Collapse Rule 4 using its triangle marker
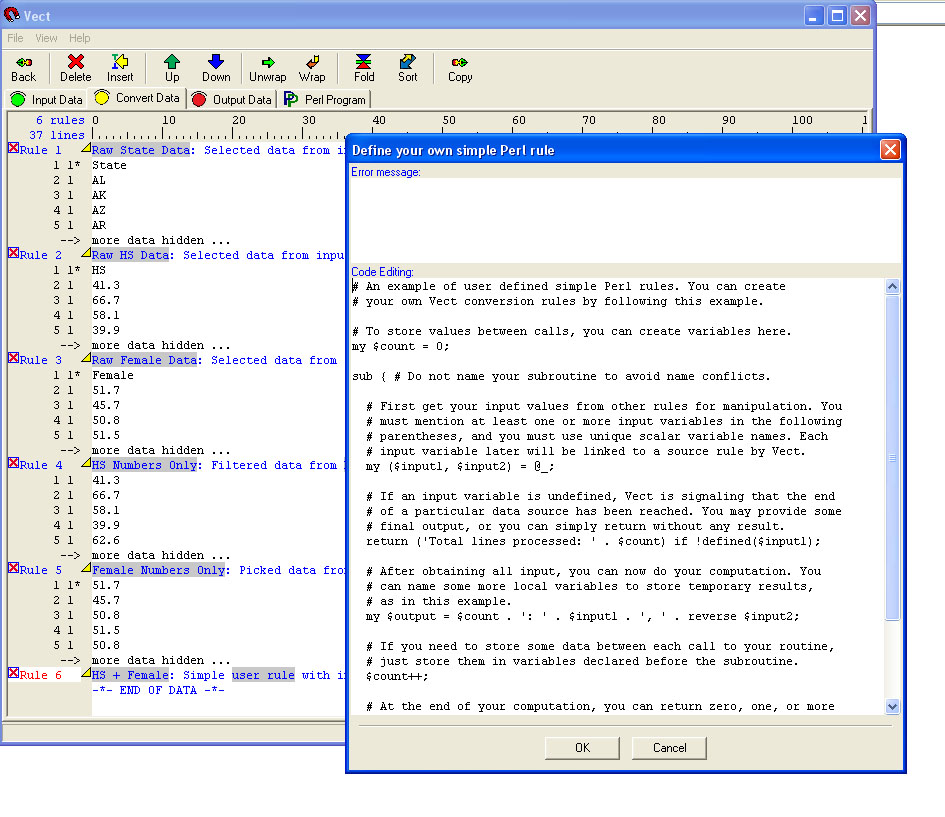The image size is (945, 817). pos(86,463)
